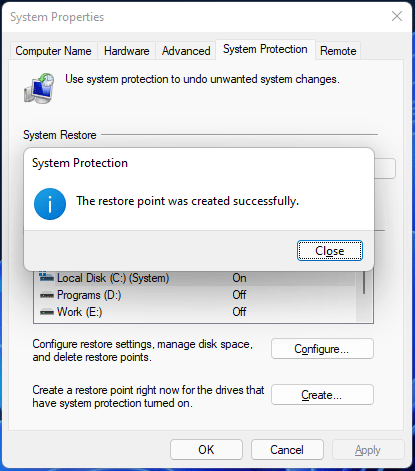Select the System Protection tab
The width and height of the screenshot is (415, 471).
(265, 49)
